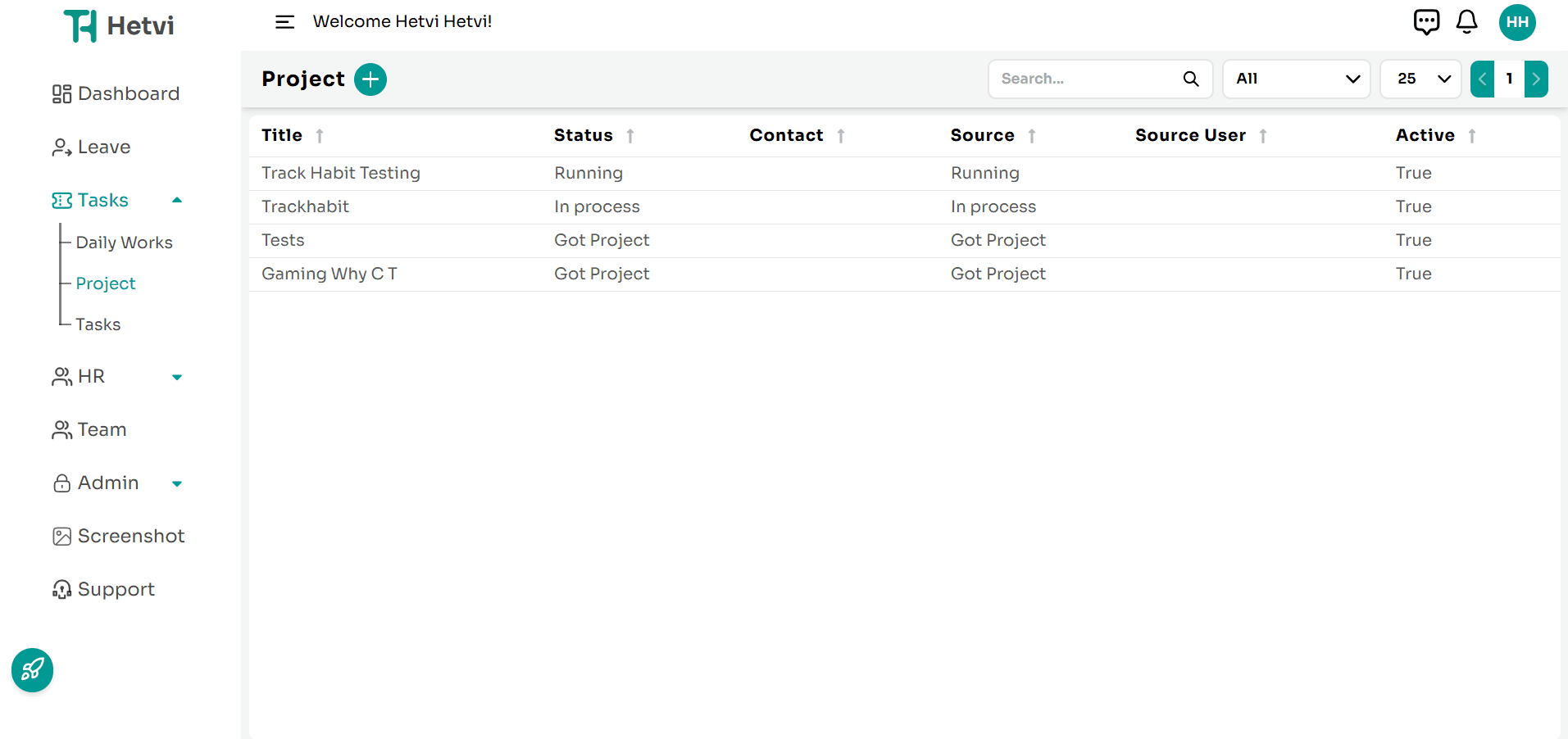
Task: Click the Active column header
Action: [x=1425, y=136]
